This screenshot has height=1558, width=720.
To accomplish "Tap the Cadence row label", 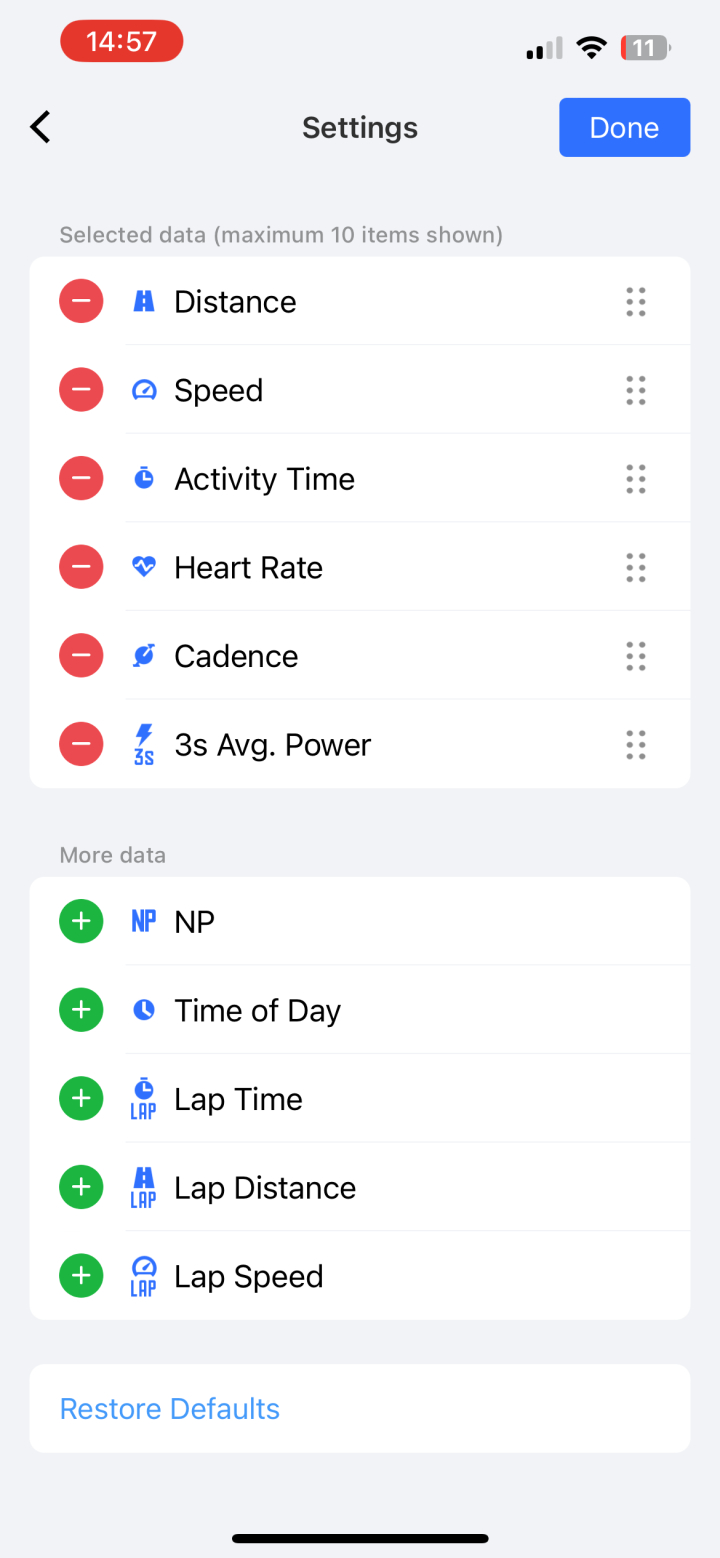I will pyautogui.click(x=236, y=656).
